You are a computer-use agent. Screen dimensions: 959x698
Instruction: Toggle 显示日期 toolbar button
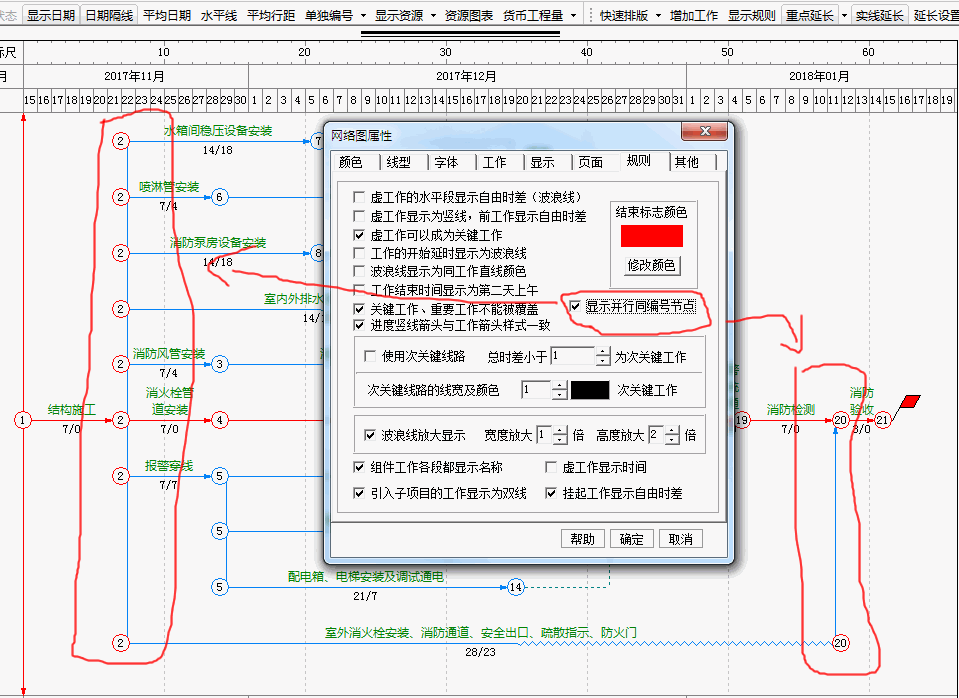pos(51,15)
